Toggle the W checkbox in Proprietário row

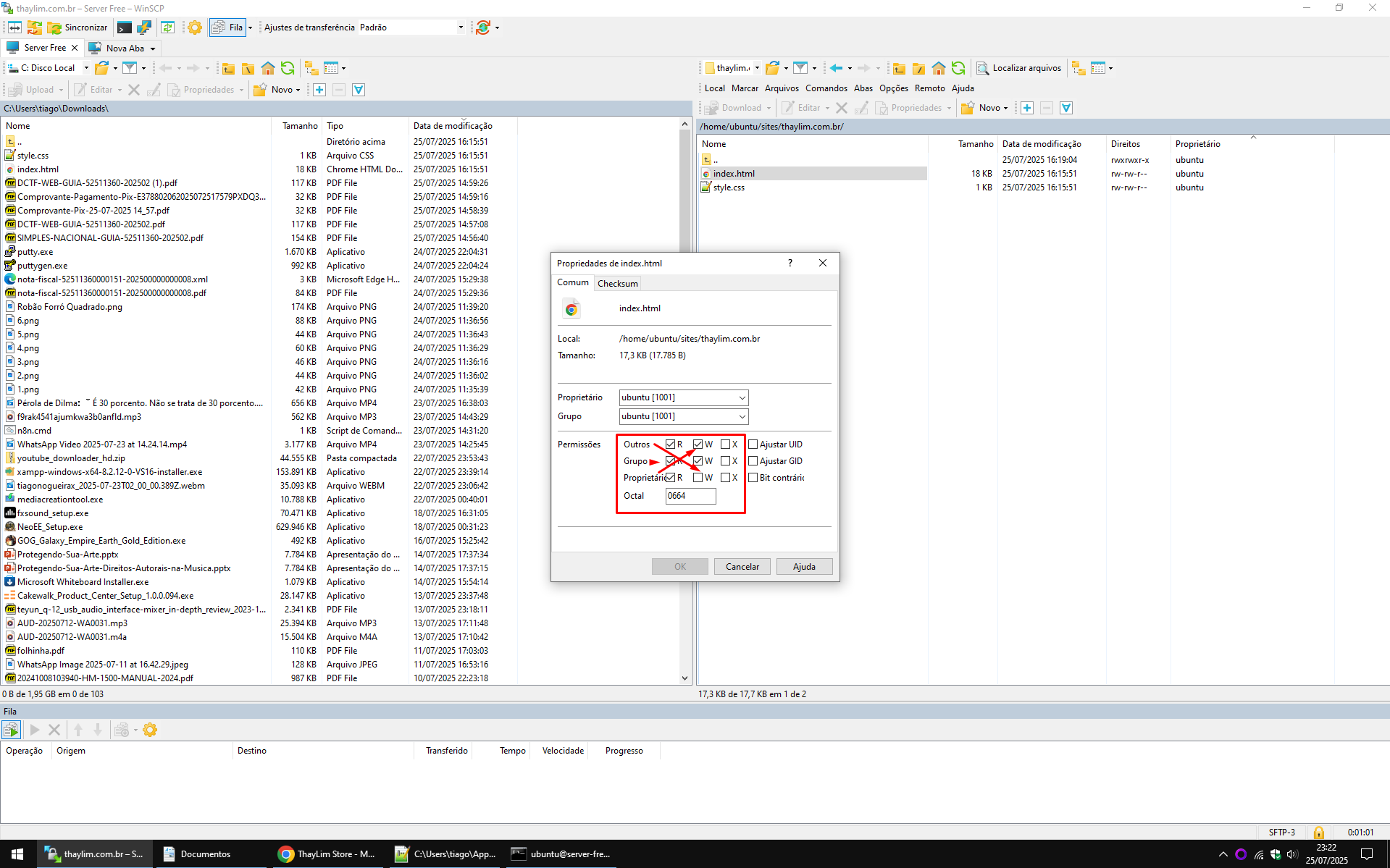point(698,478)
